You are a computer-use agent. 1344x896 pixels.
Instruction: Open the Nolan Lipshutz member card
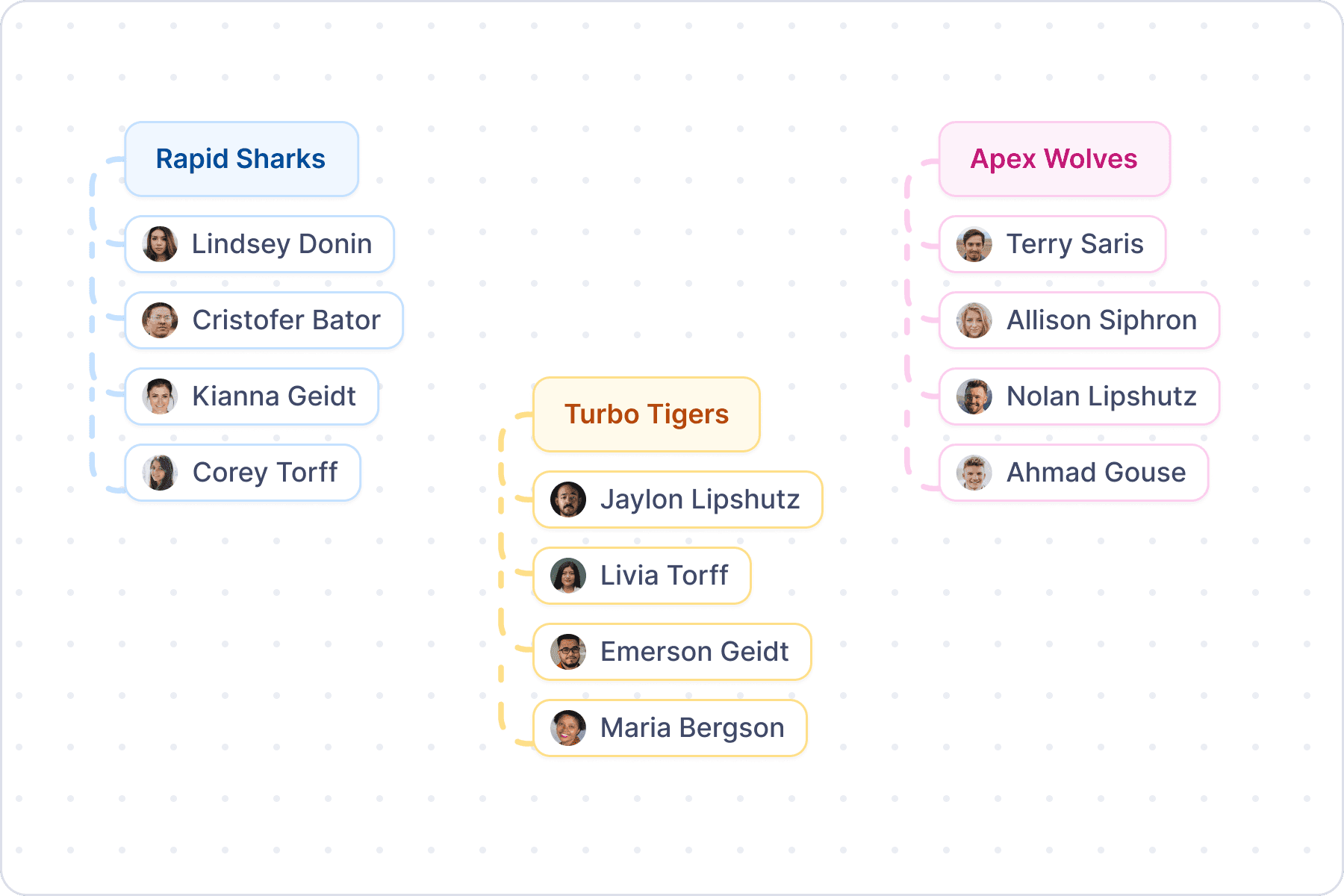click(1079, 396)
